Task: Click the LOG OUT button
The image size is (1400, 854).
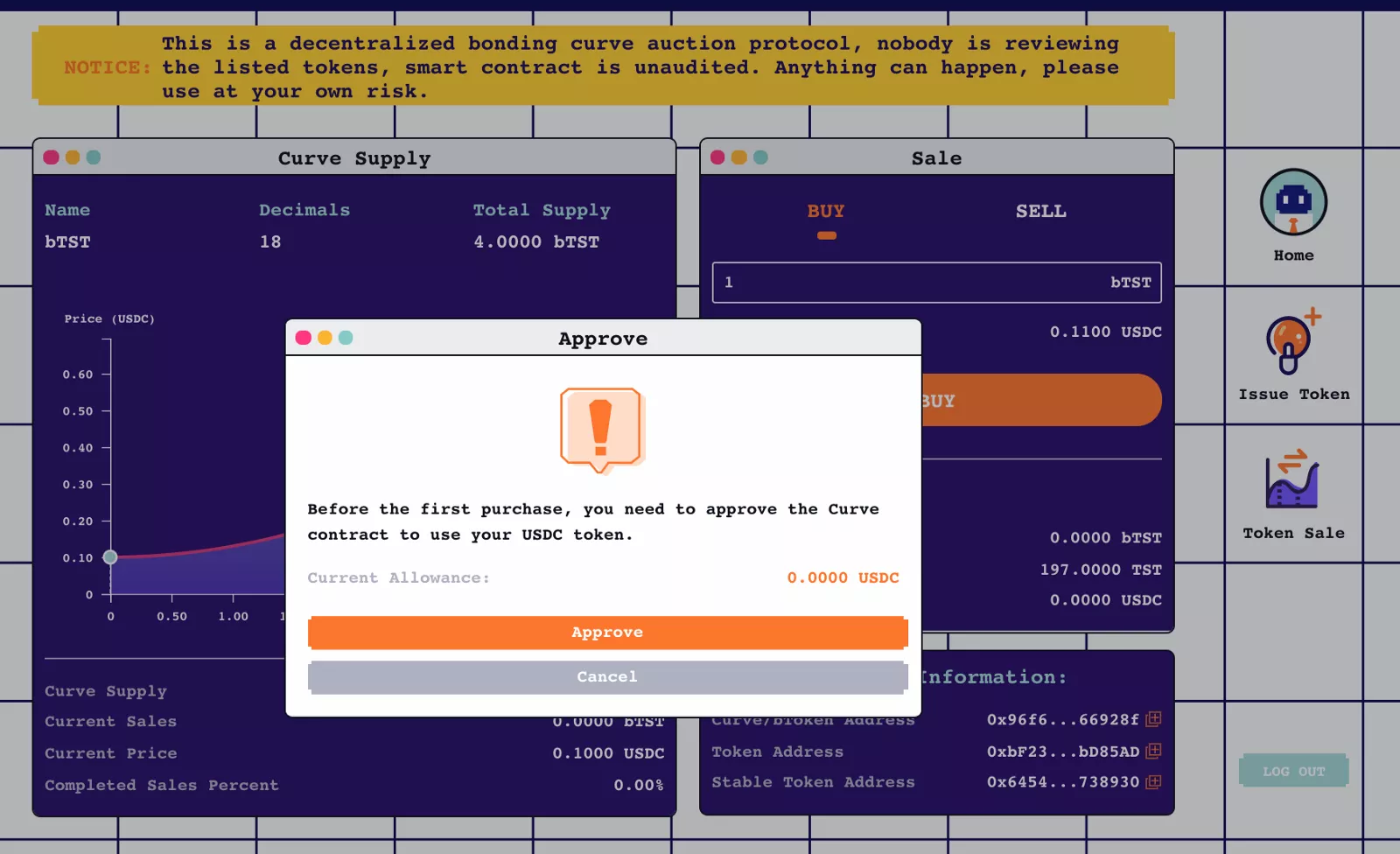Action: 1293,771
